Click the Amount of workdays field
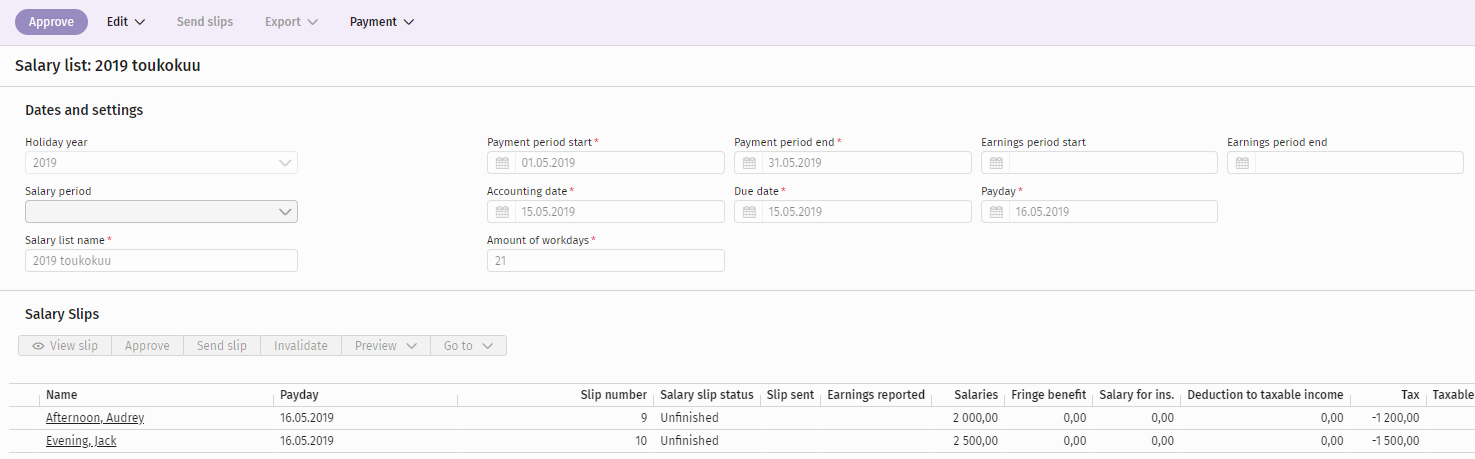Image resolution: width=1475 pixels, height=459 pixels. coord(606,261)
